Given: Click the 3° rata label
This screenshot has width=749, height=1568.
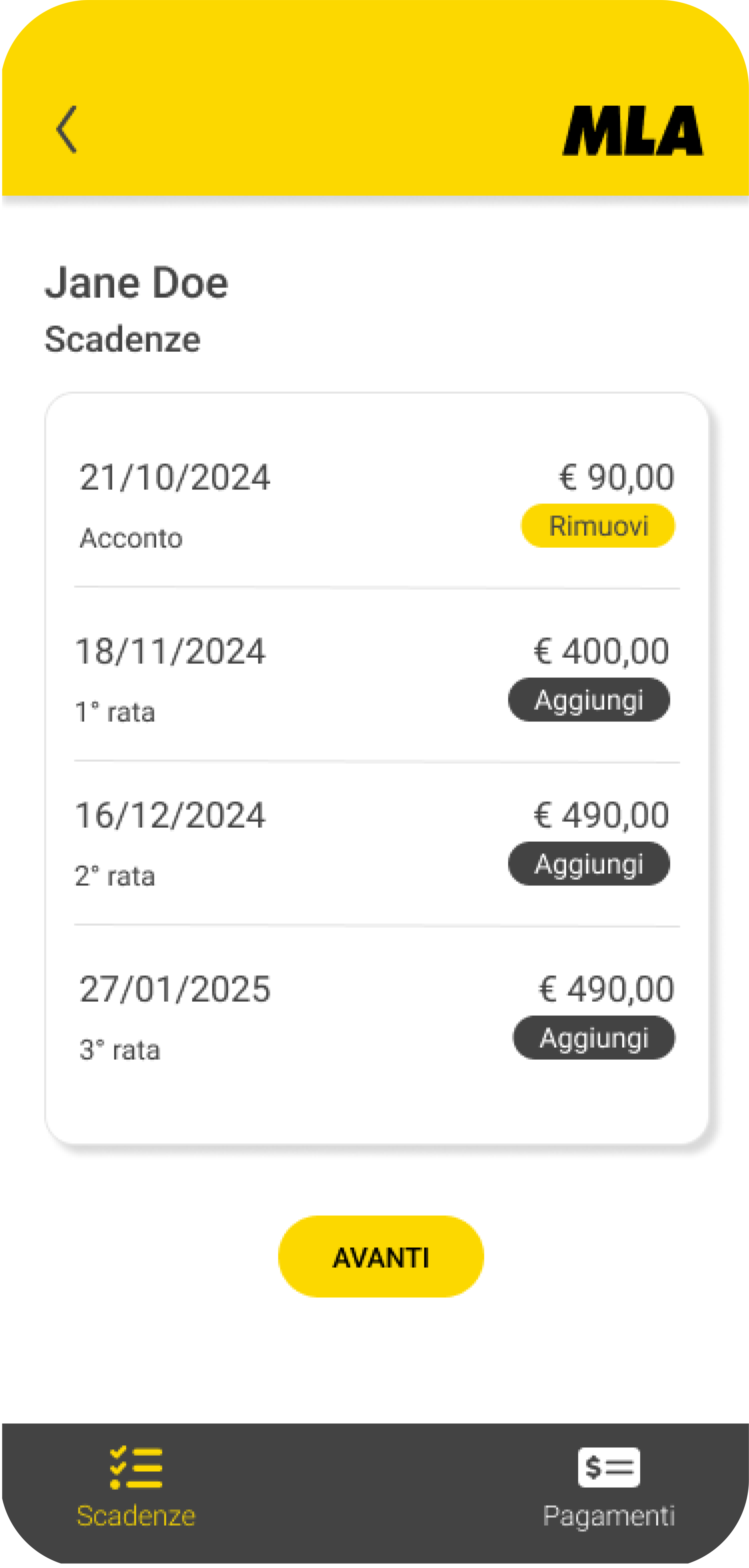Looking at the screenshot, I should [x=119, y=1051].
